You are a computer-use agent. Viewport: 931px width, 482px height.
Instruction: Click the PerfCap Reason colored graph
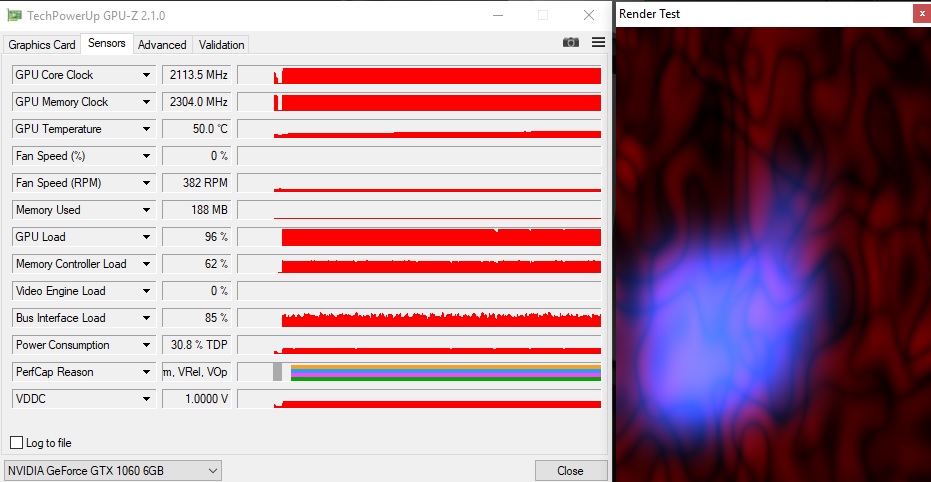pyautogui.click(x=419, y=372)
